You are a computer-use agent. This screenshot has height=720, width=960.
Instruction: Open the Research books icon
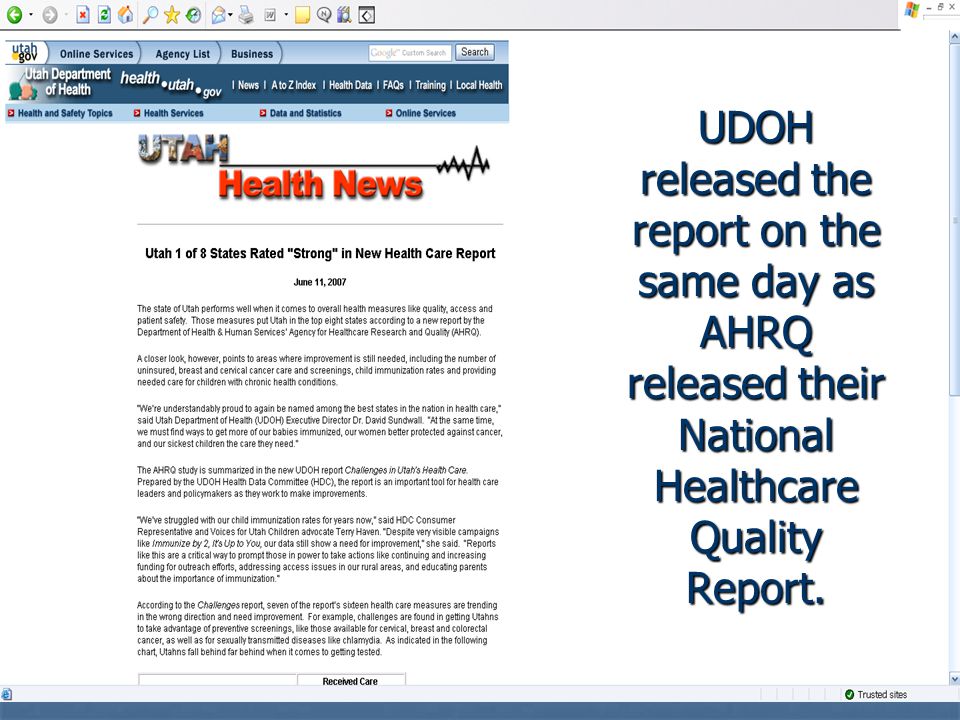[344, 15]
